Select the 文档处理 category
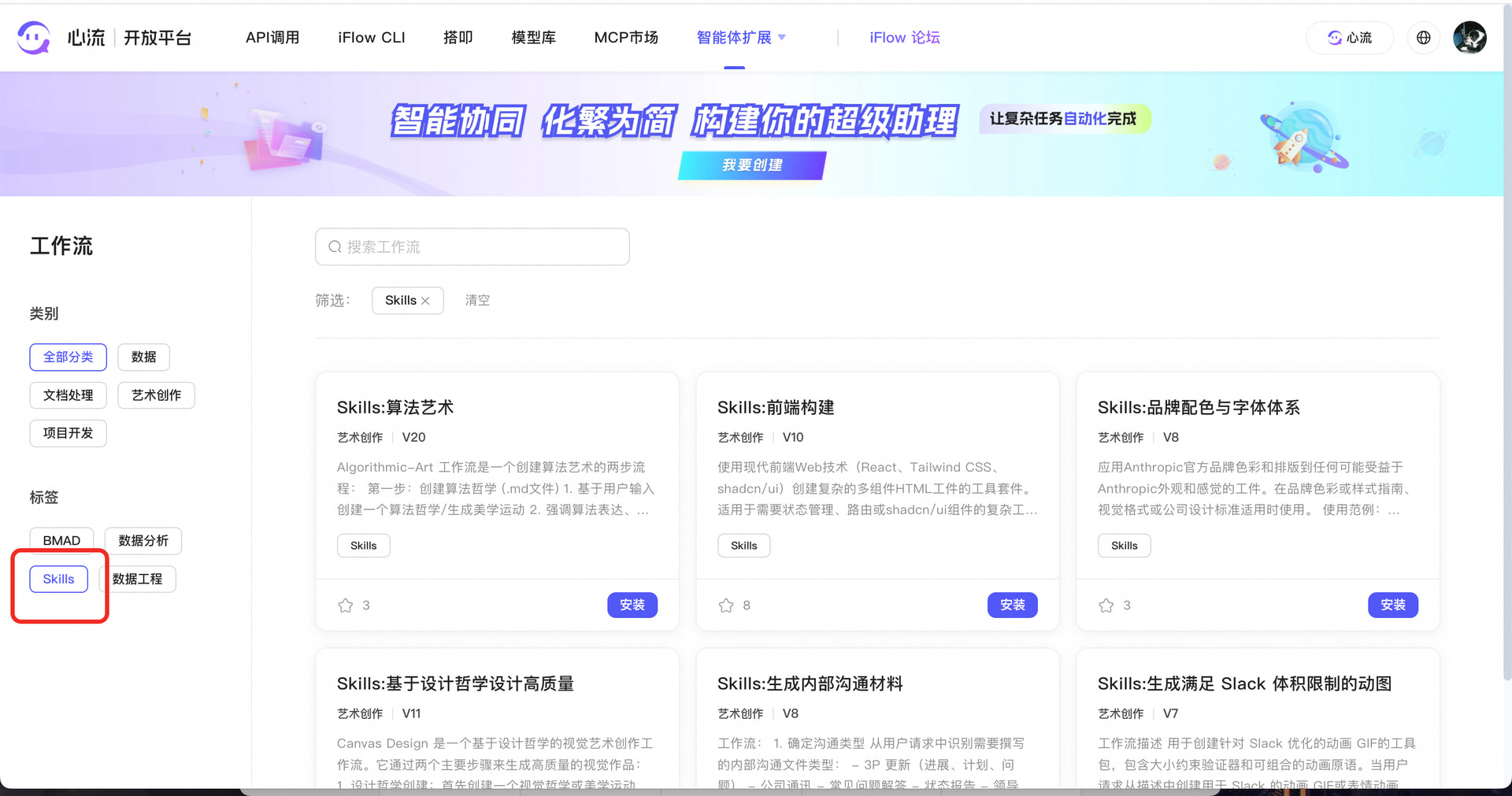Image resolution: width=1512 pixels, height=796 pixels. pyautogui.click(x=68, y=395)
